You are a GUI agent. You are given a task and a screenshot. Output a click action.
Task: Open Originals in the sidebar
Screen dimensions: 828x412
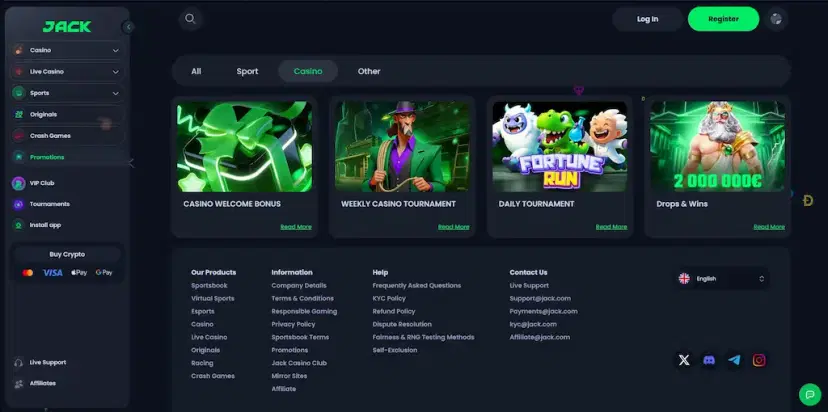[67, 114]
